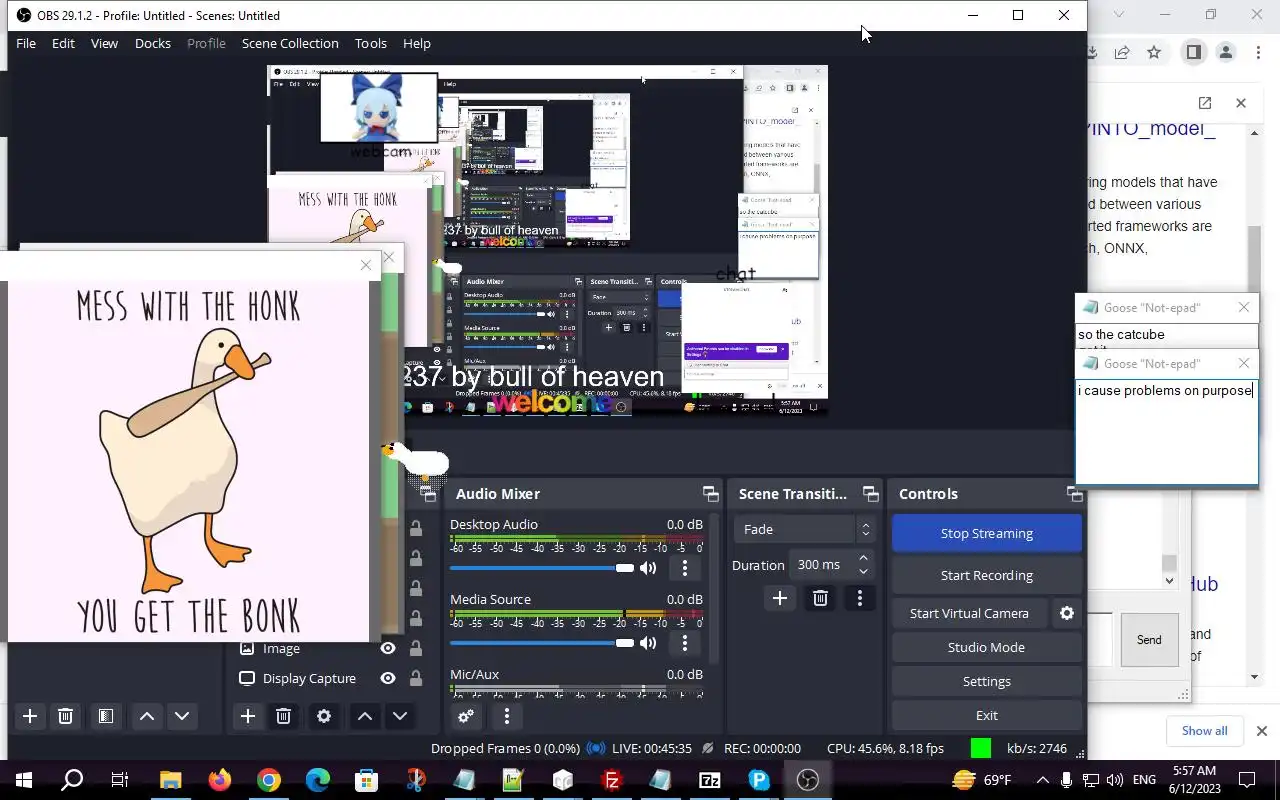Open the File menu
The image size is (1280, 800).
click(x=26, y=43)
